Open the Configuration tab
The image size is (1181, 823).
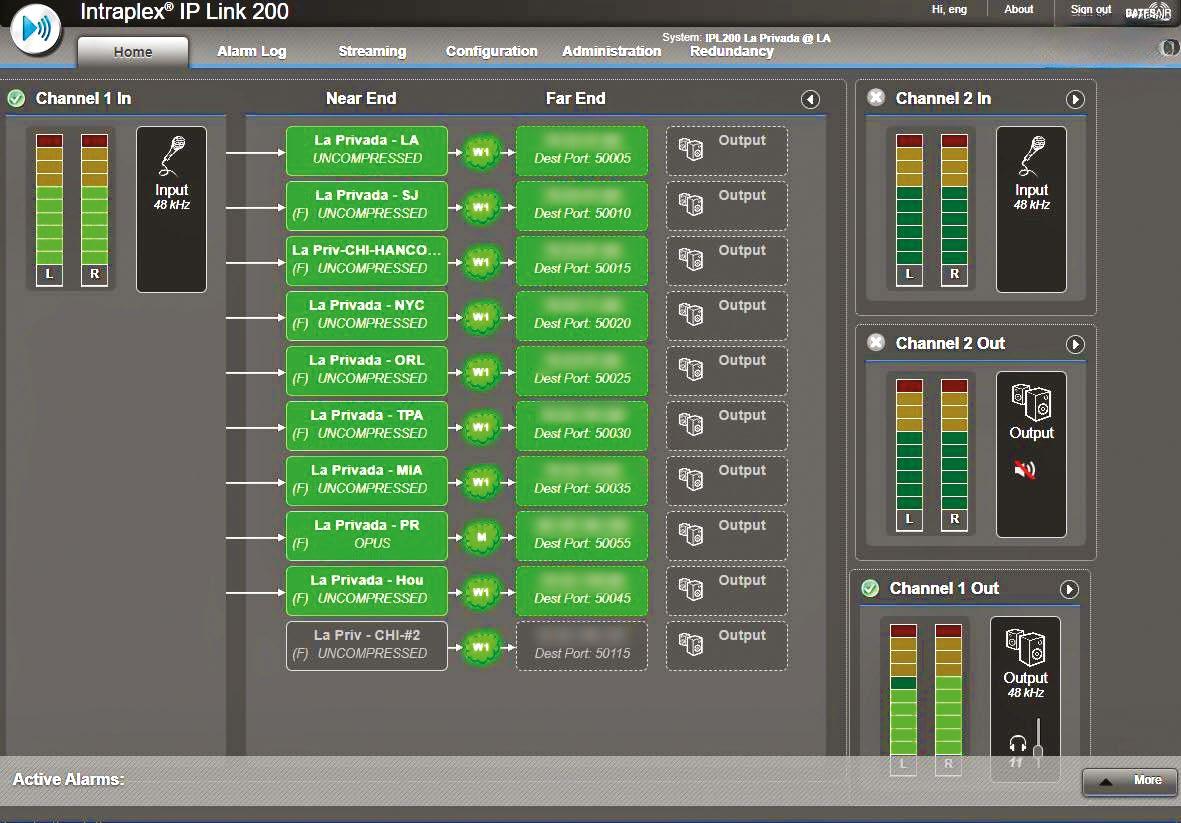491,51
